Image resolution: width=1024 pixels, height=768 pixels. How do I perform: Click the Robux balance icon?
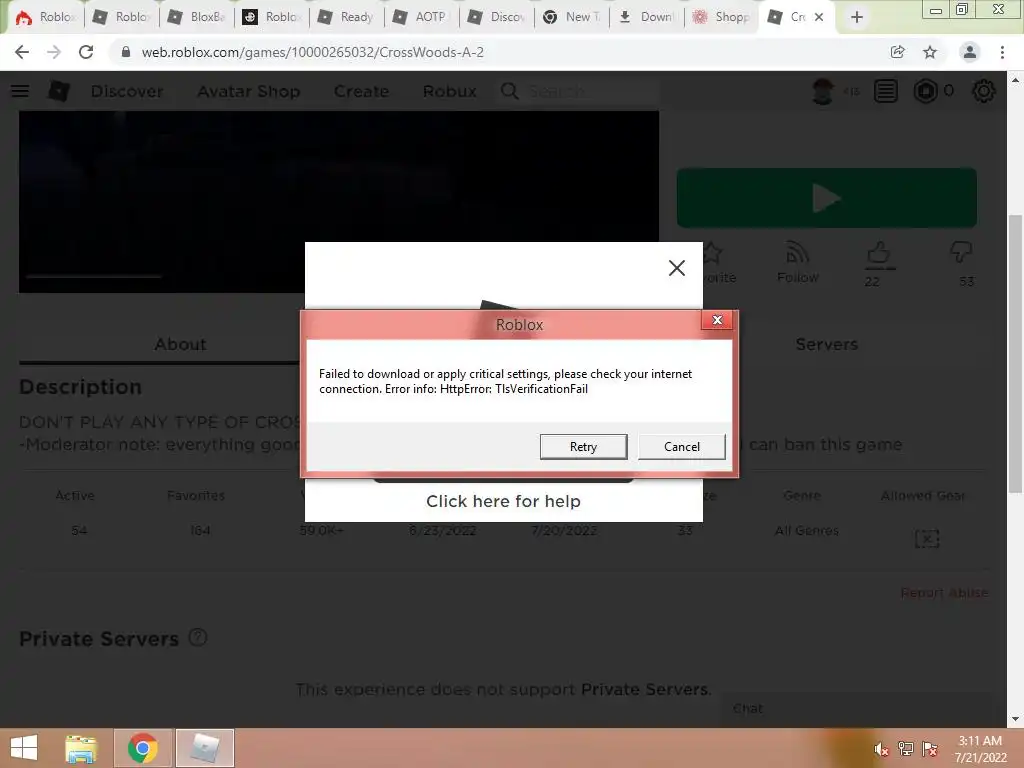click(925, 91)
